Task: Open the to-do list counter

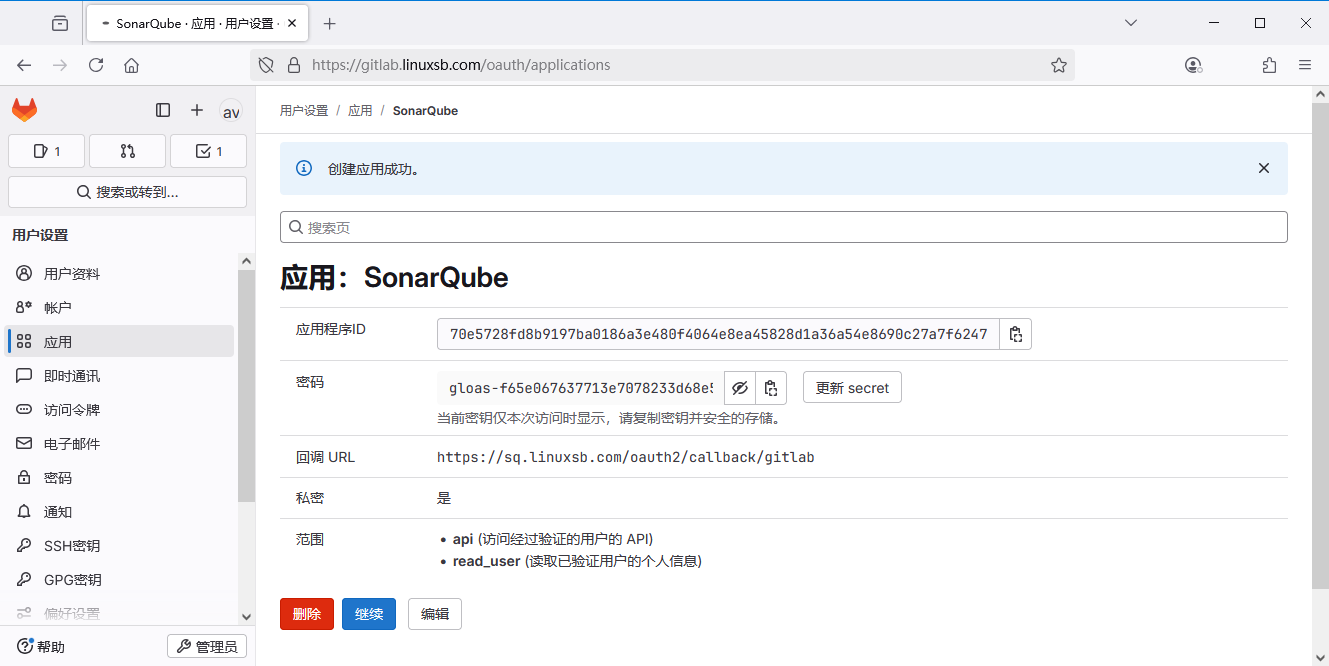Action: [208, 151]
